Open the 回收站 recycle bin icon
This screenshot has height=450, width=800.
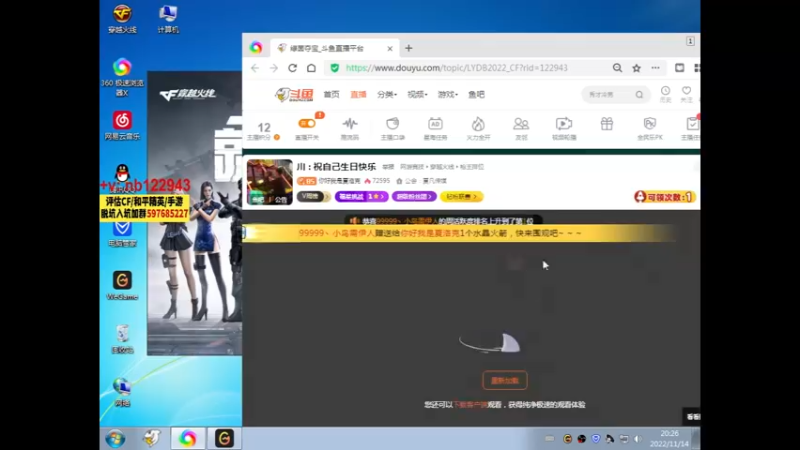pos(122,339)
